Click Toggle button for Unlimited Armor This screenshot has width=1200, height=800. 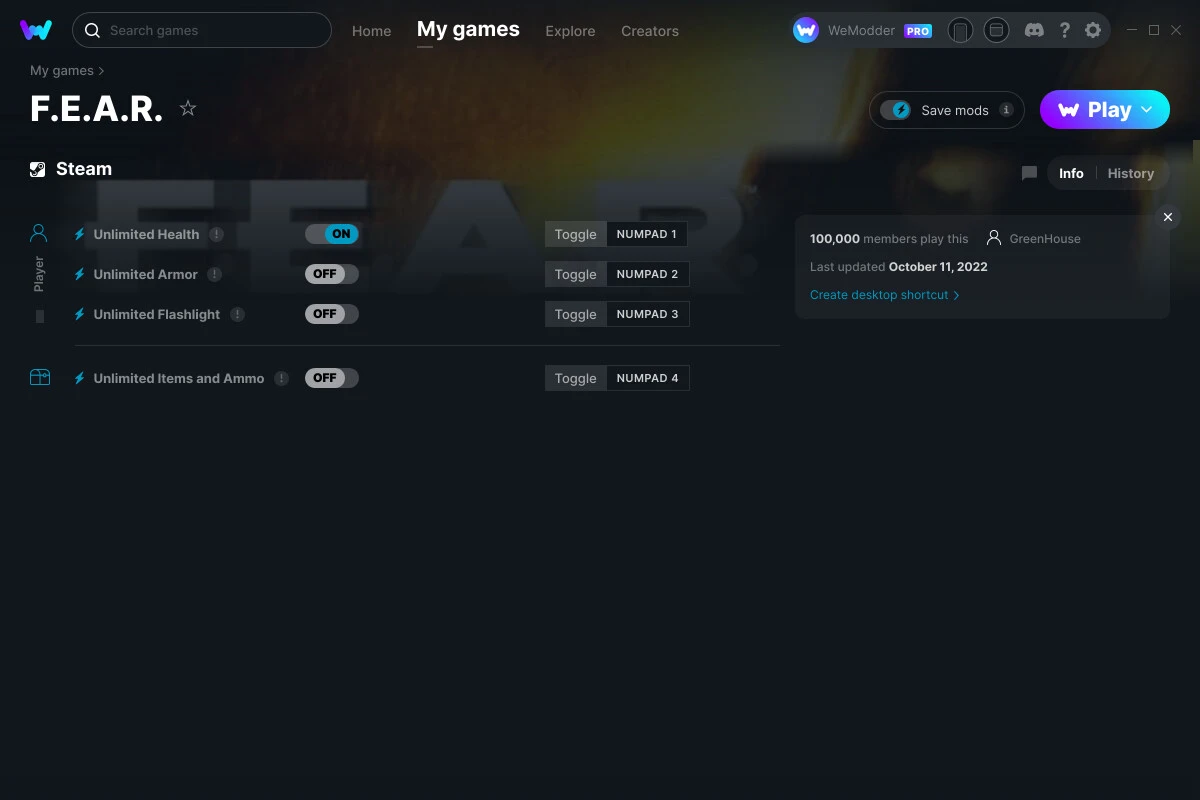tap(576, 274)
